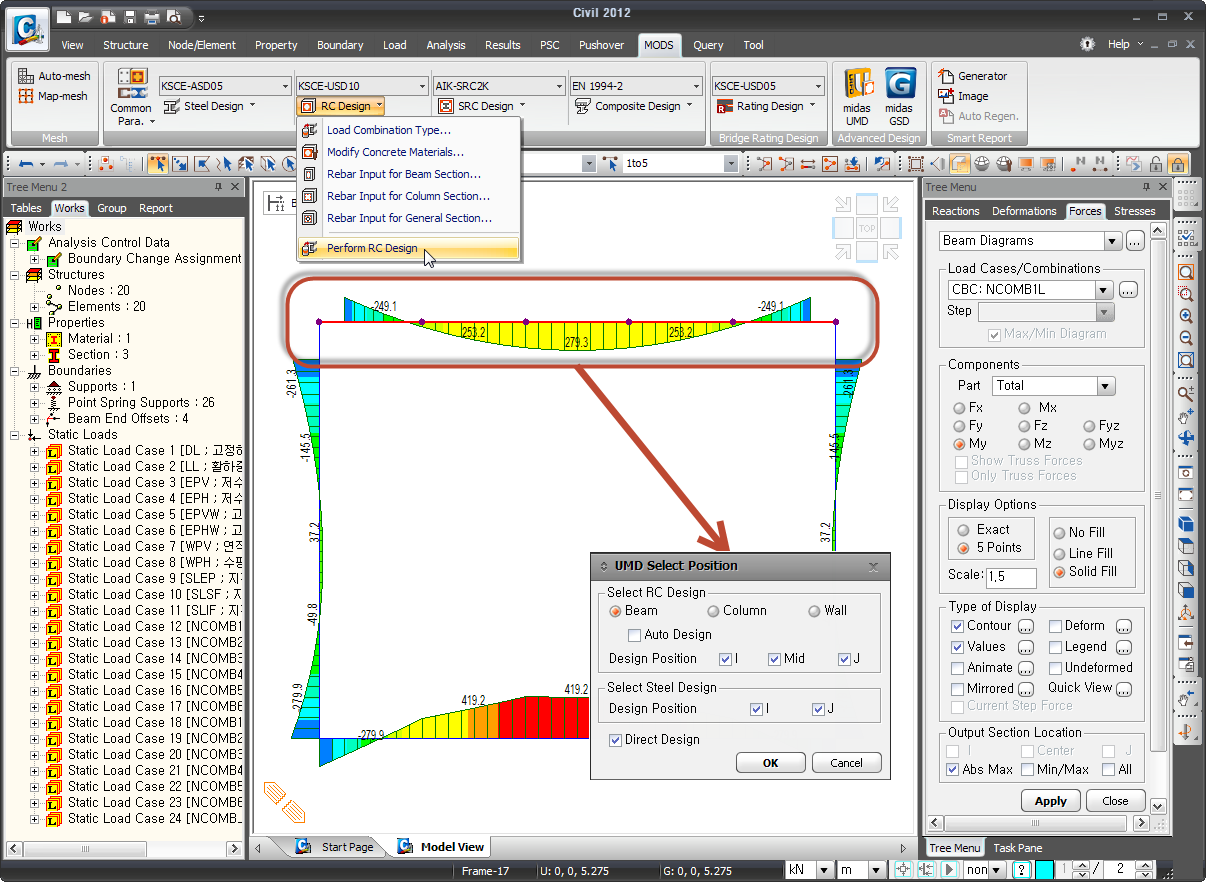Open Contour details ellipsis button
Image resolution: width=1206 pixels, height=882 pixels.
coord(1027,627)
